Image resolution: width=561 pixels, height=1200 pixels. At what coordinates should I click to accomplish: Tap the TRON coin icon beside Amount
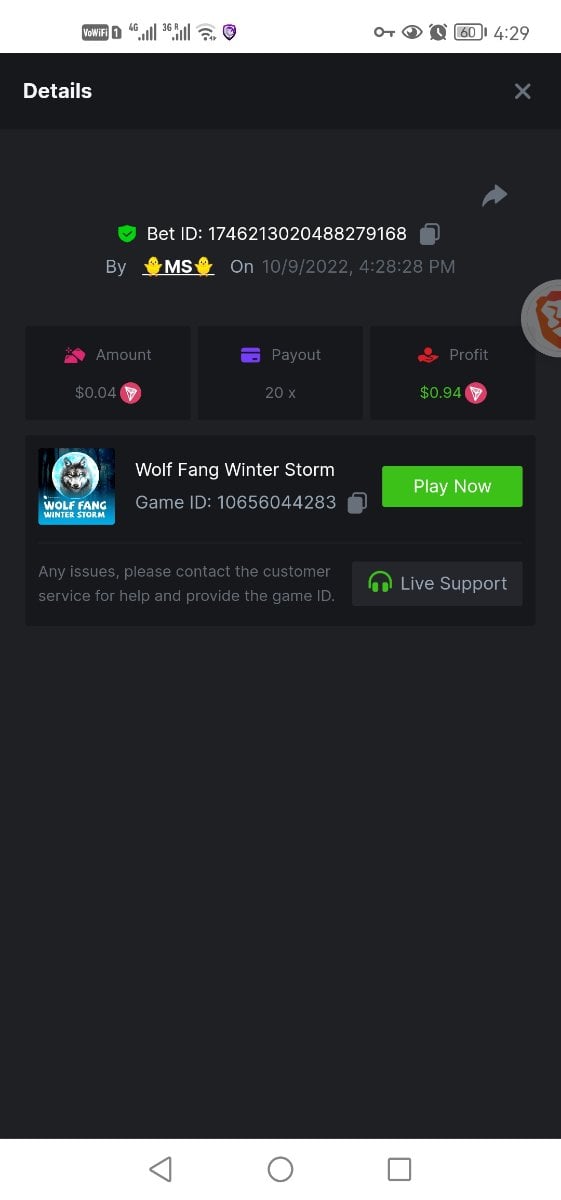(x=131, y=393)
